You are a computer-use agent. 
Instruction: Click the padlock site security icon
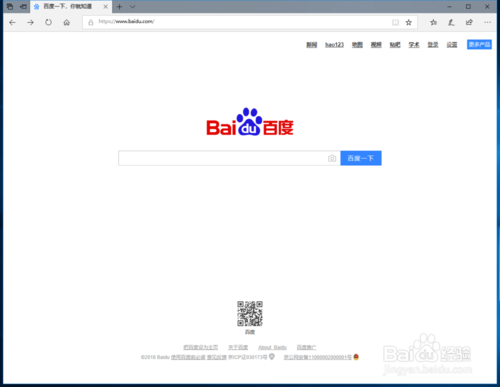pos(90,22)
